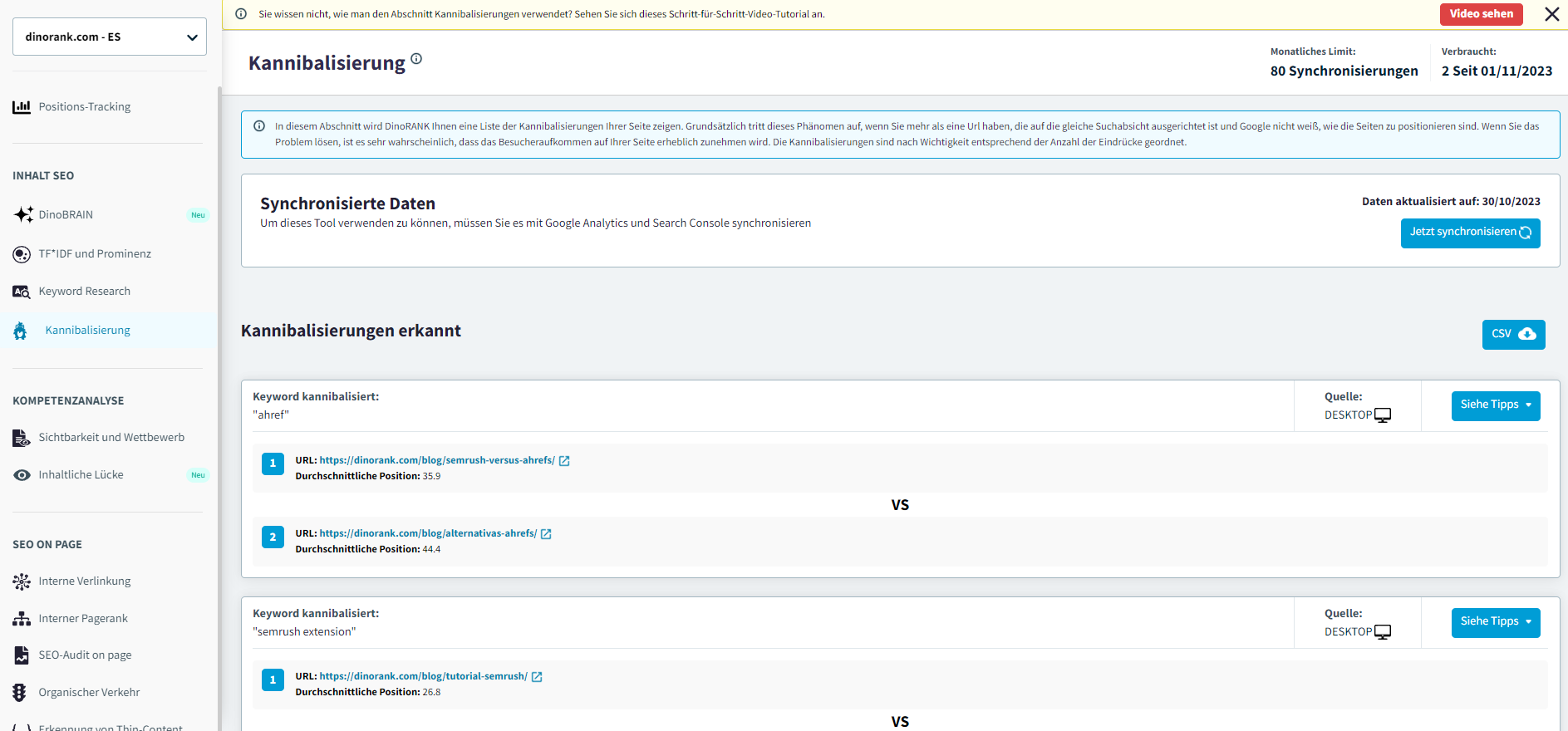This screenshot has height=731, width=1568.
Task: Select SEO-Audit on page in sidebar
Action: pyautogui.click(x=85, y=655)
